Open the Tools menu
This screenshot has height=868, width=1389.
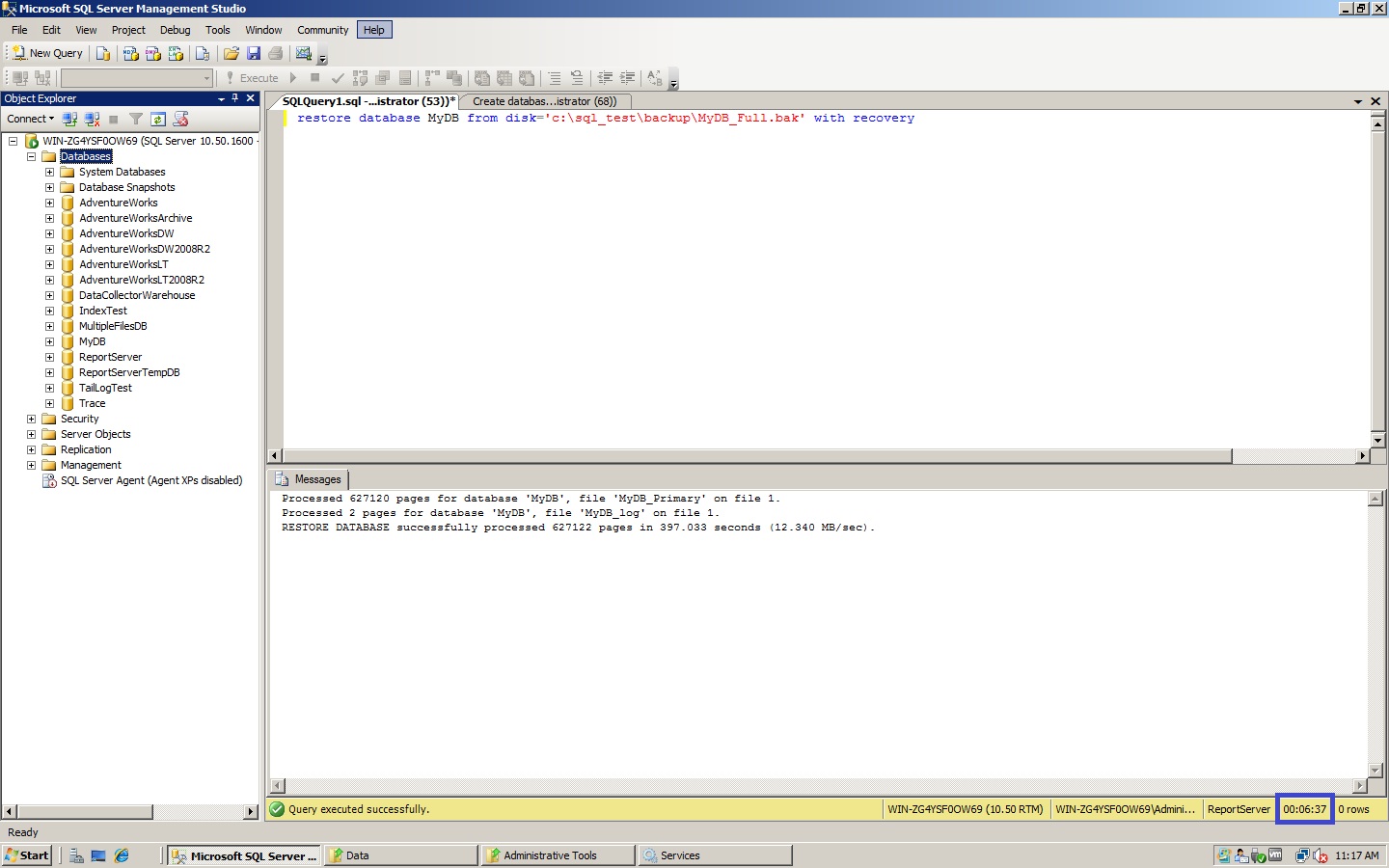[x=217, y=30]
